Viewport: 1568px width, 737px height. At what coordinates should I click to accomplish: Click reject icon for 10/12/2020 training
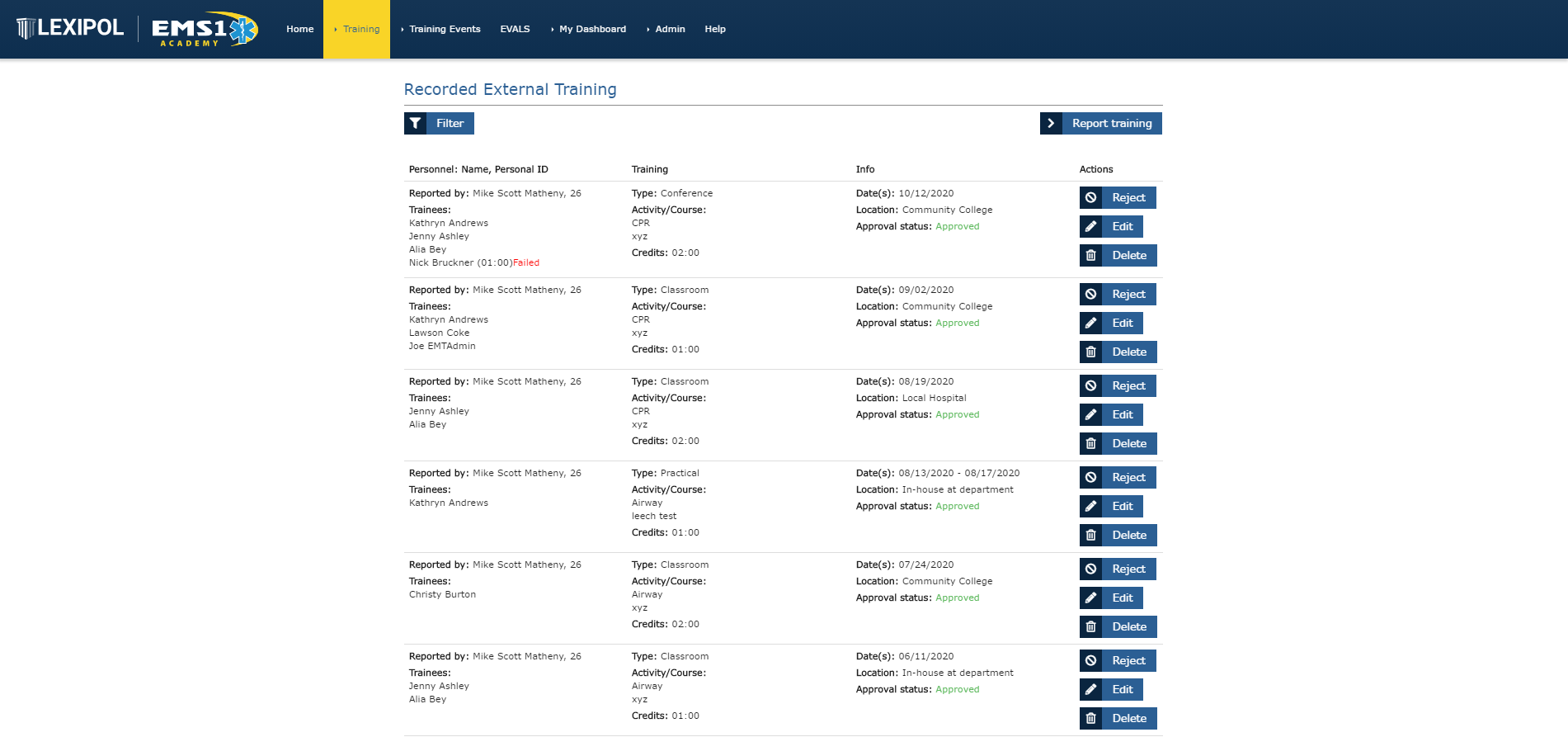(1090, 197)
